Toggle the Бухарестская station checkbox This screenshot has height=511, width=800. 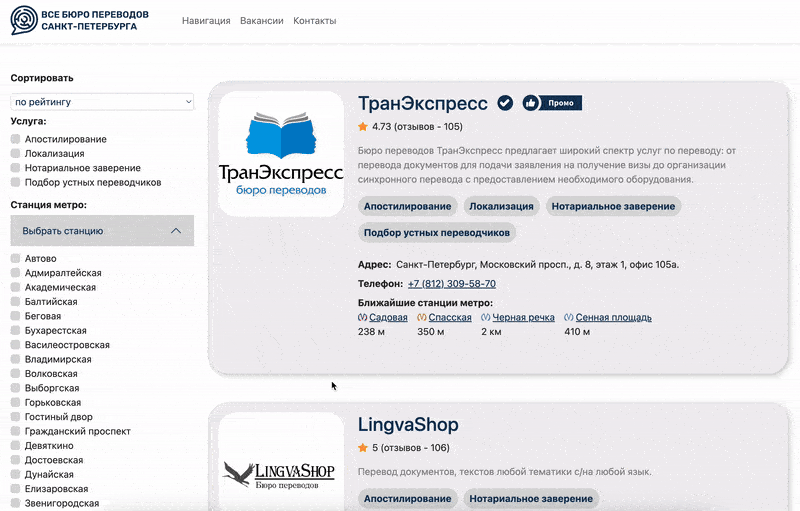(15, 330)
